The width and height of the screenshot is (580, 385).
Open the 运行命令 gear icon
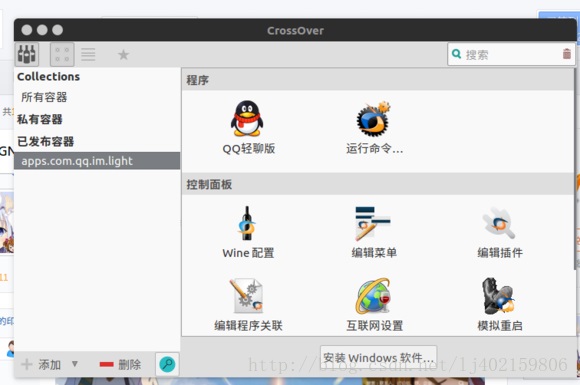(374, 119)
